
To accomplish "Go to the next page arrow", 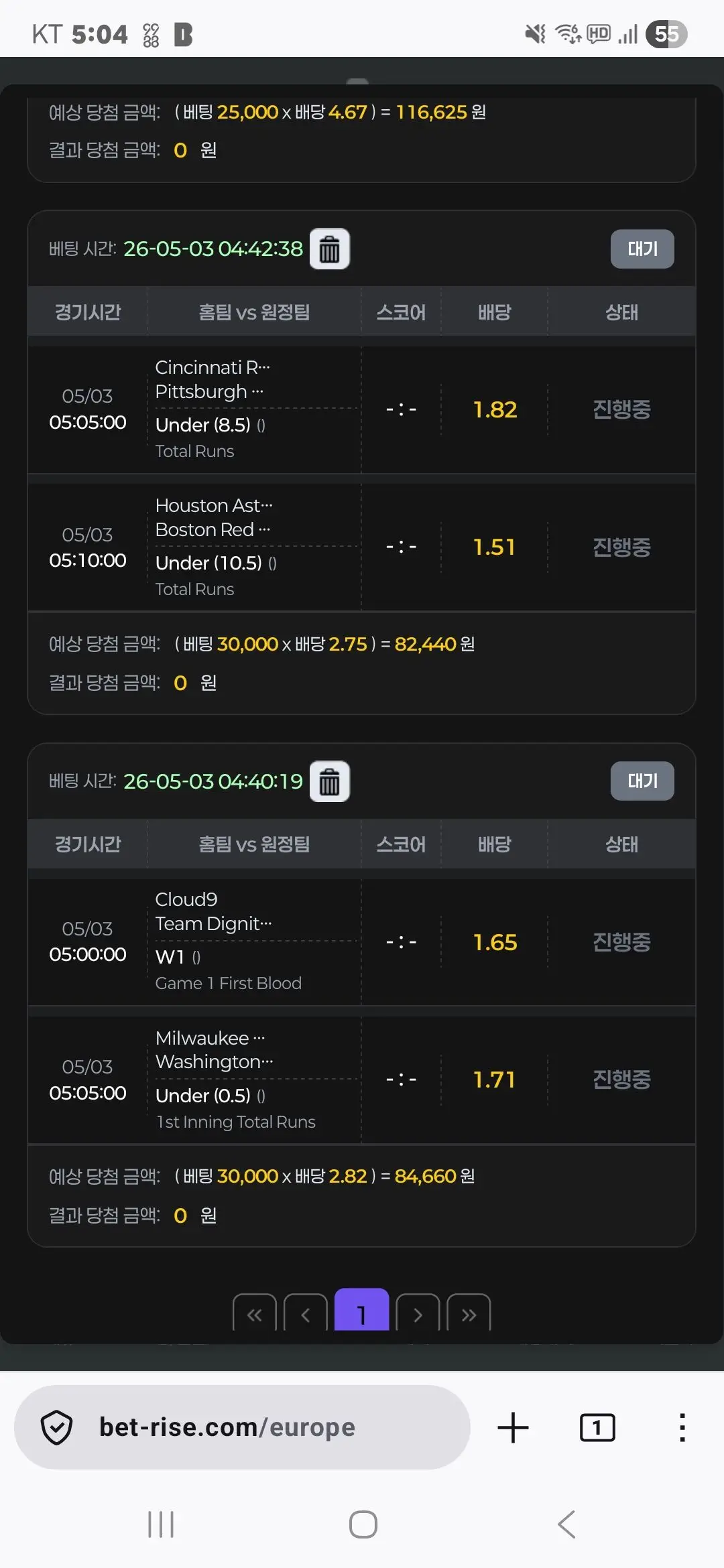I will tap(418, 1313).
